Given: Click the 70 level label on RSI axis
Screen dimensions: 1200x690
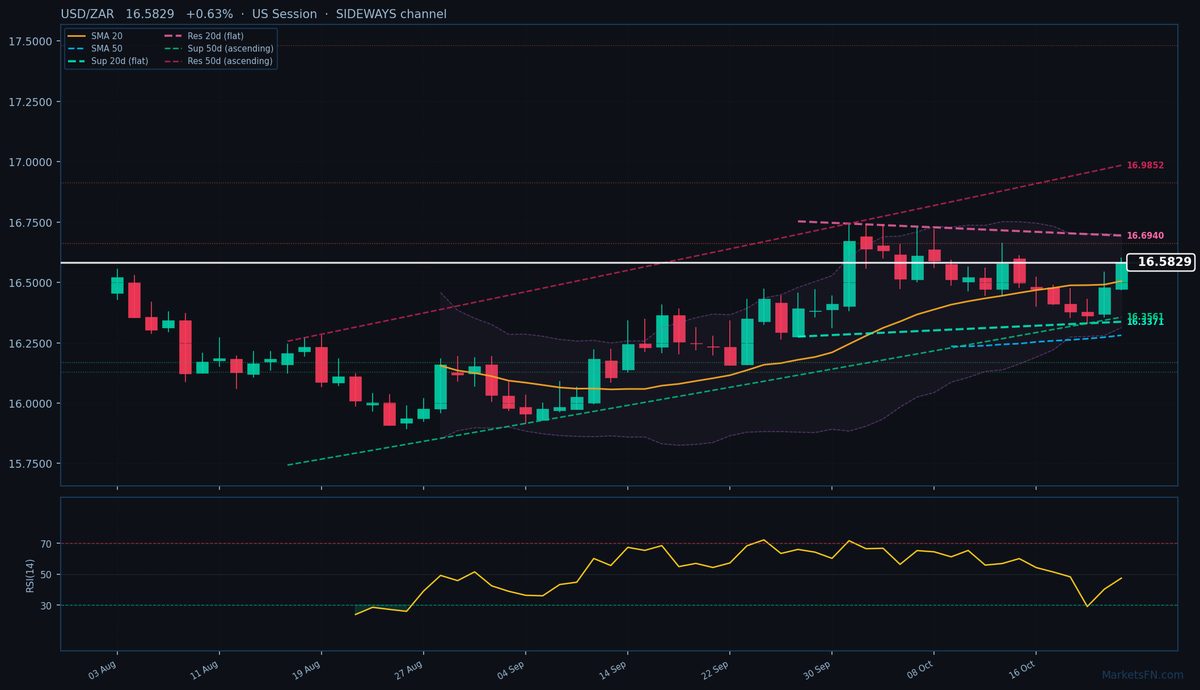Looking at the screenshot, I should 46,544.
